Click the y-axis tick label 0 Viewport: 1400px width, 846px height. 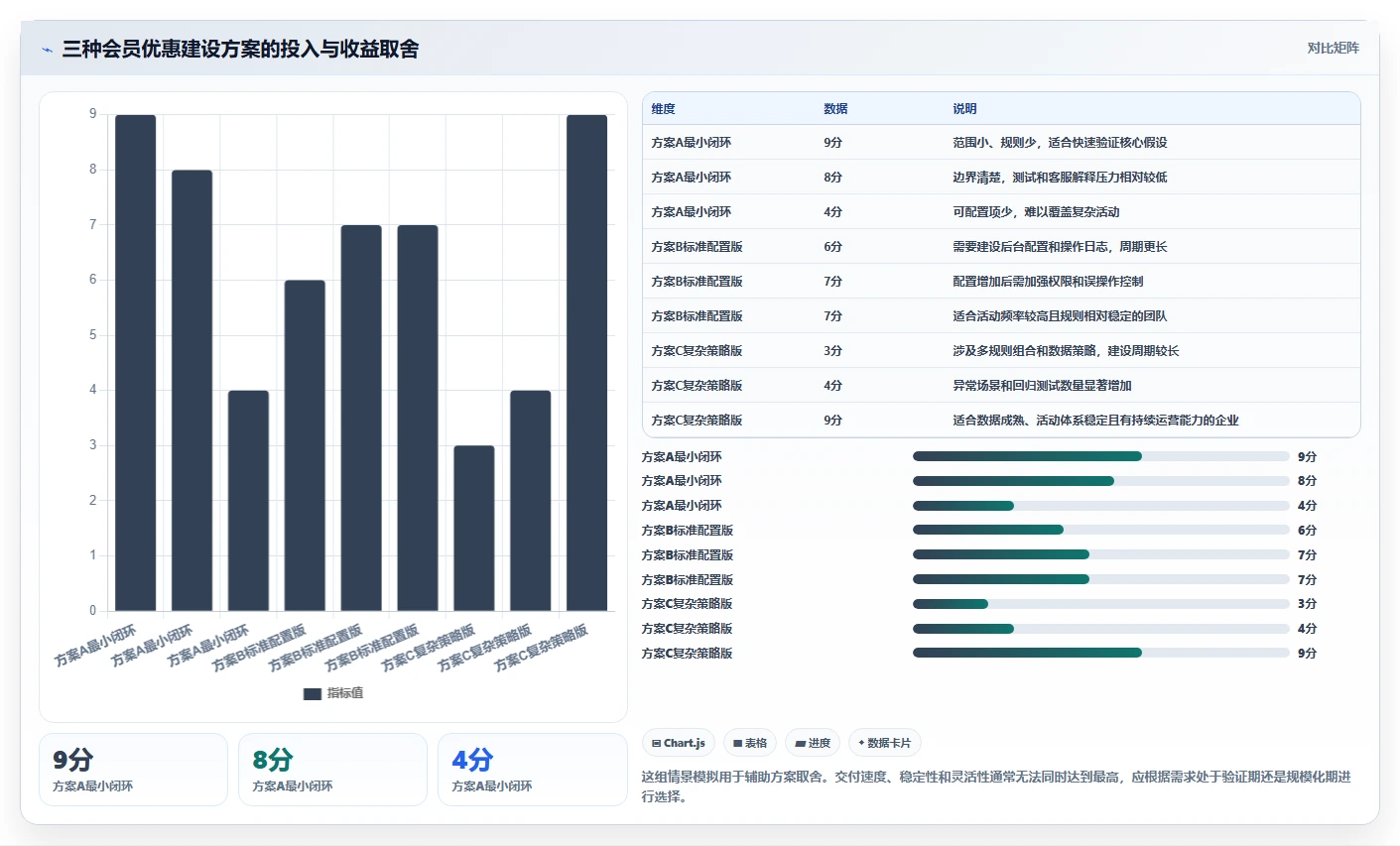(x=93, y=611)
